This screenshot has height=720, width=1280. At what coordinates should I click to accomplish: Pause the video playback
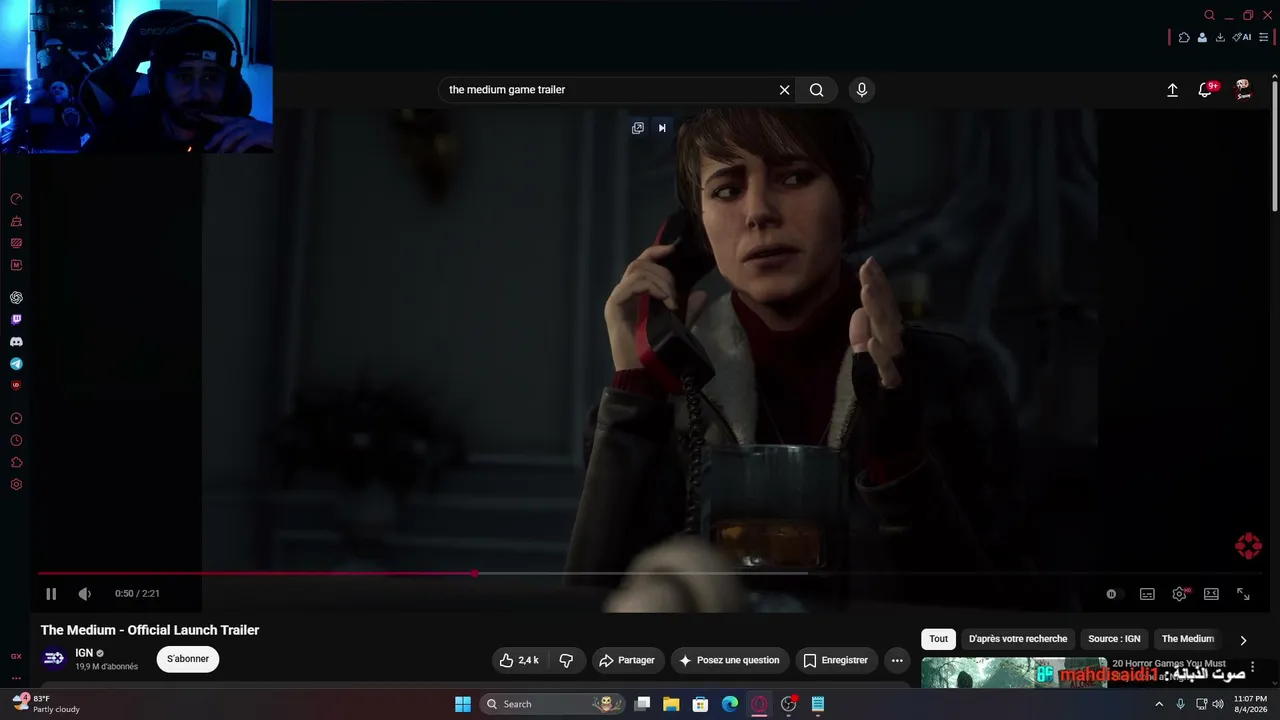point(51,594)
